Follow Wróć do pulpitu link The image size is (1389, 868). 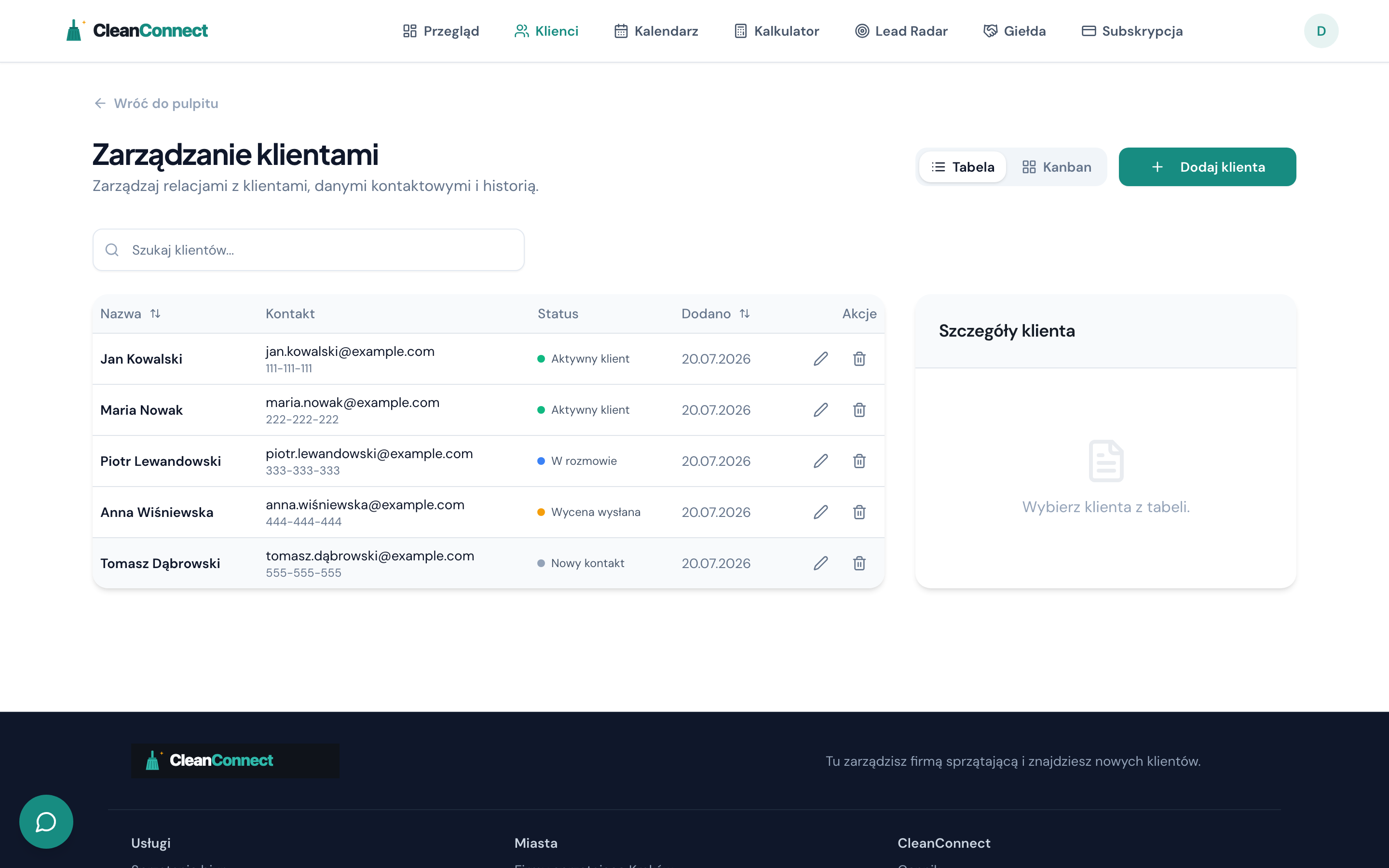coord(156,103)
